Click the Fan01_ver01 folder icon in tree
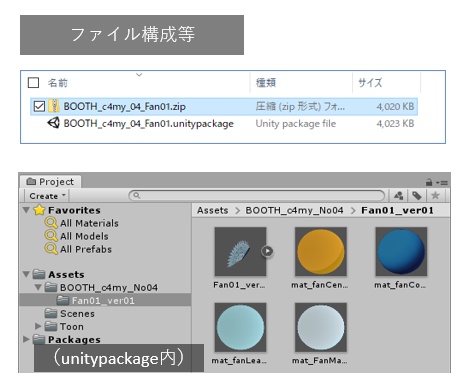This screenshot has height=384, width=471. click(63, 300)
